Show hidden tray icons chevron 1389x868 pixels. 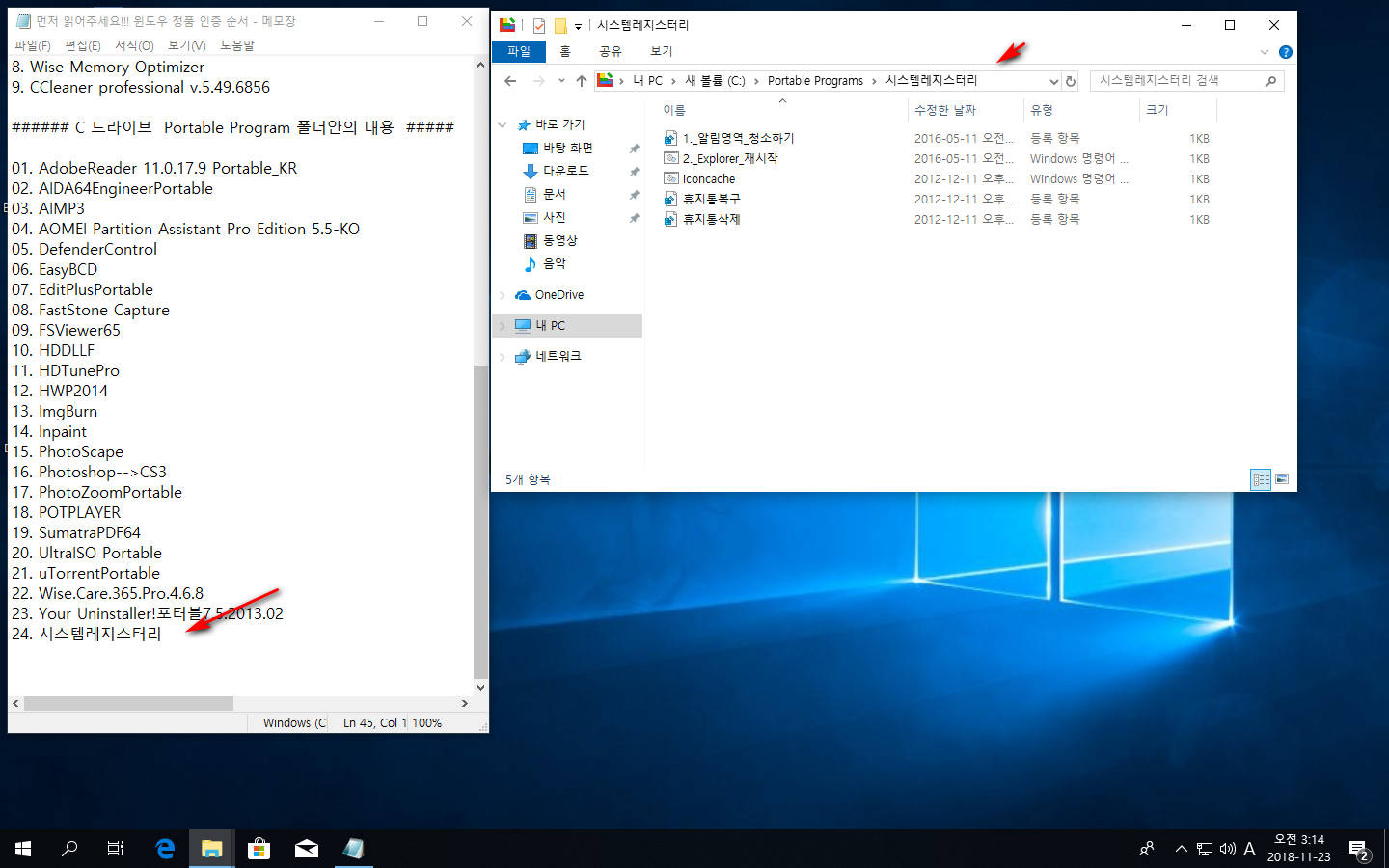click(x=1181, y=849)
